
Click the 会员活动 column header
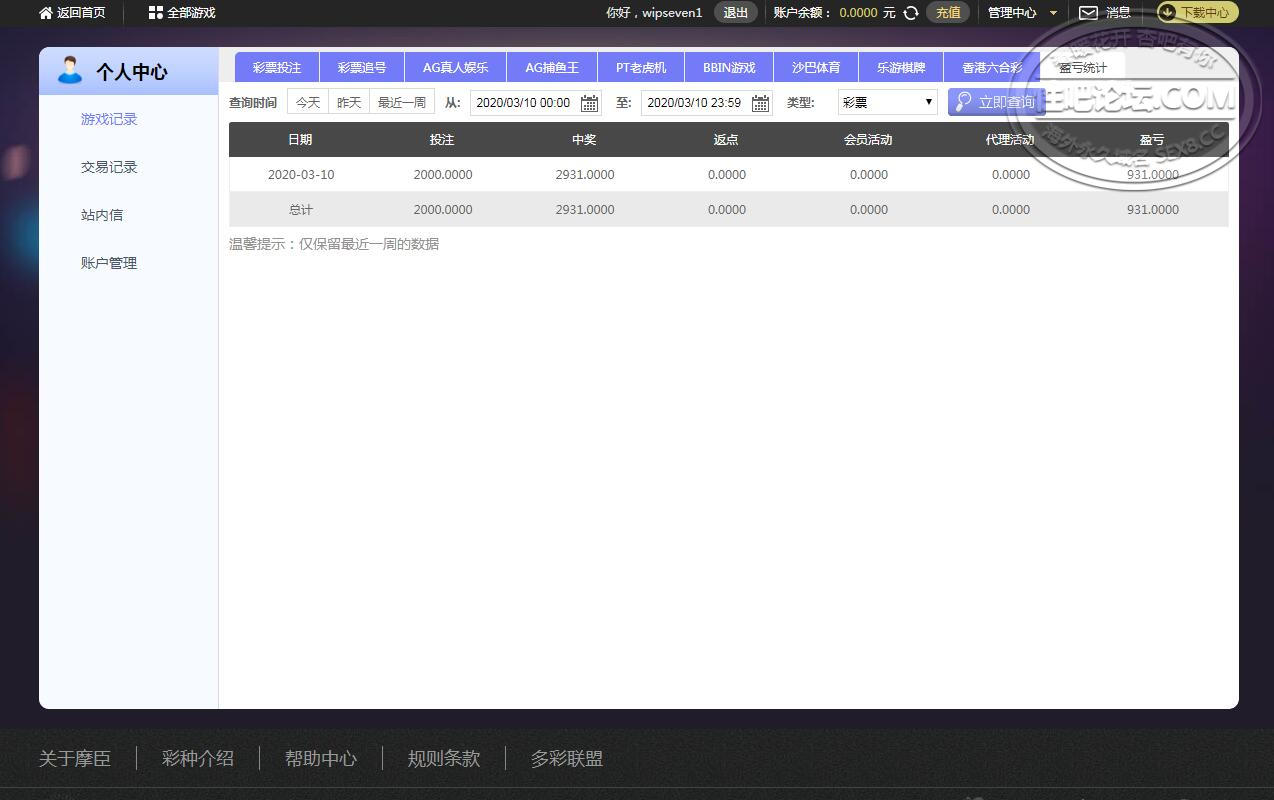coord(868,140)
